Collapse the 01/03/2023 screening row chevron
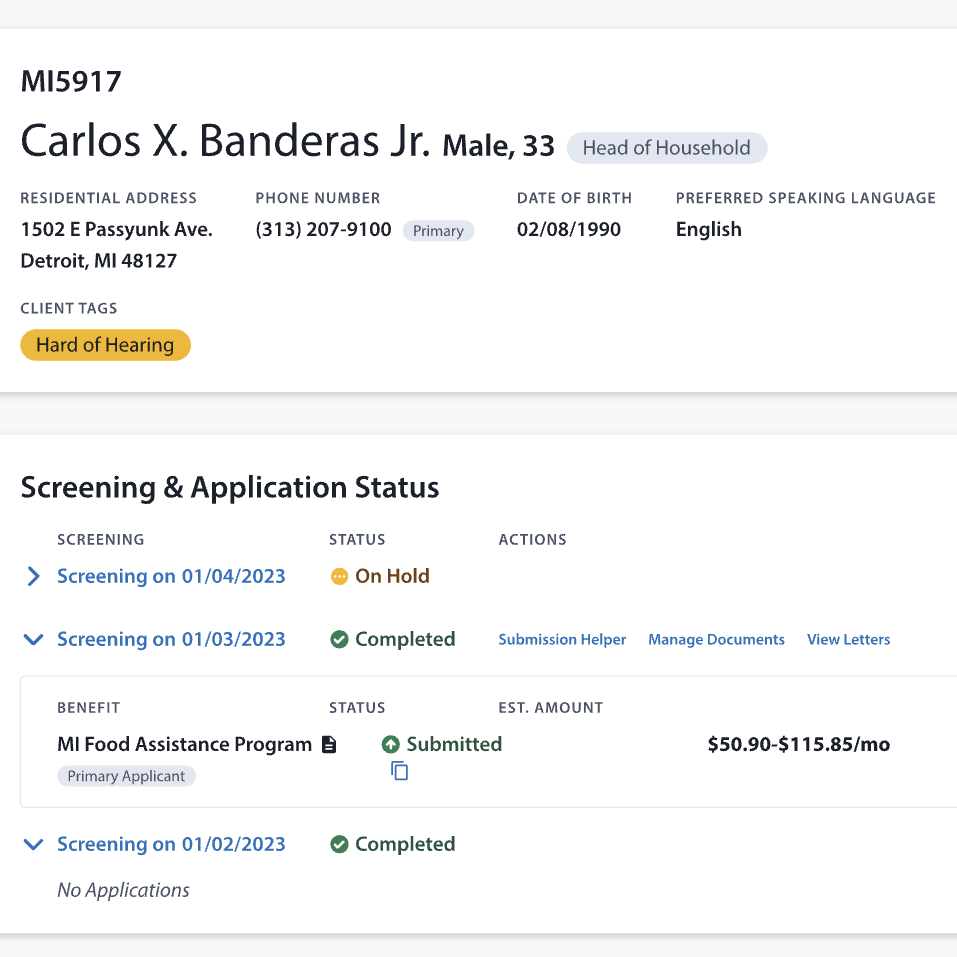 (33, 640)
